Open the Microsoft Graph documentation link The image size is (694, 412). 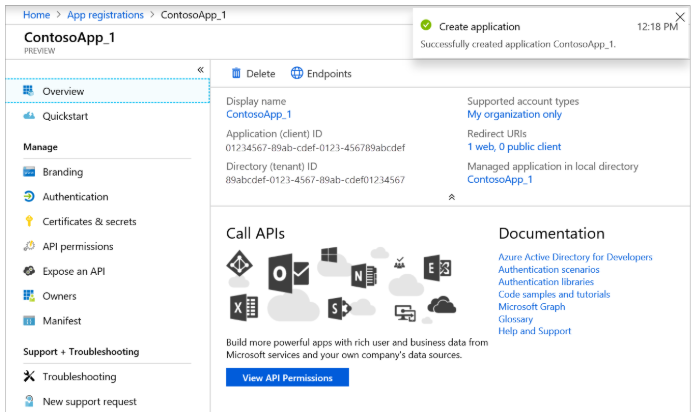pos(532,306)
